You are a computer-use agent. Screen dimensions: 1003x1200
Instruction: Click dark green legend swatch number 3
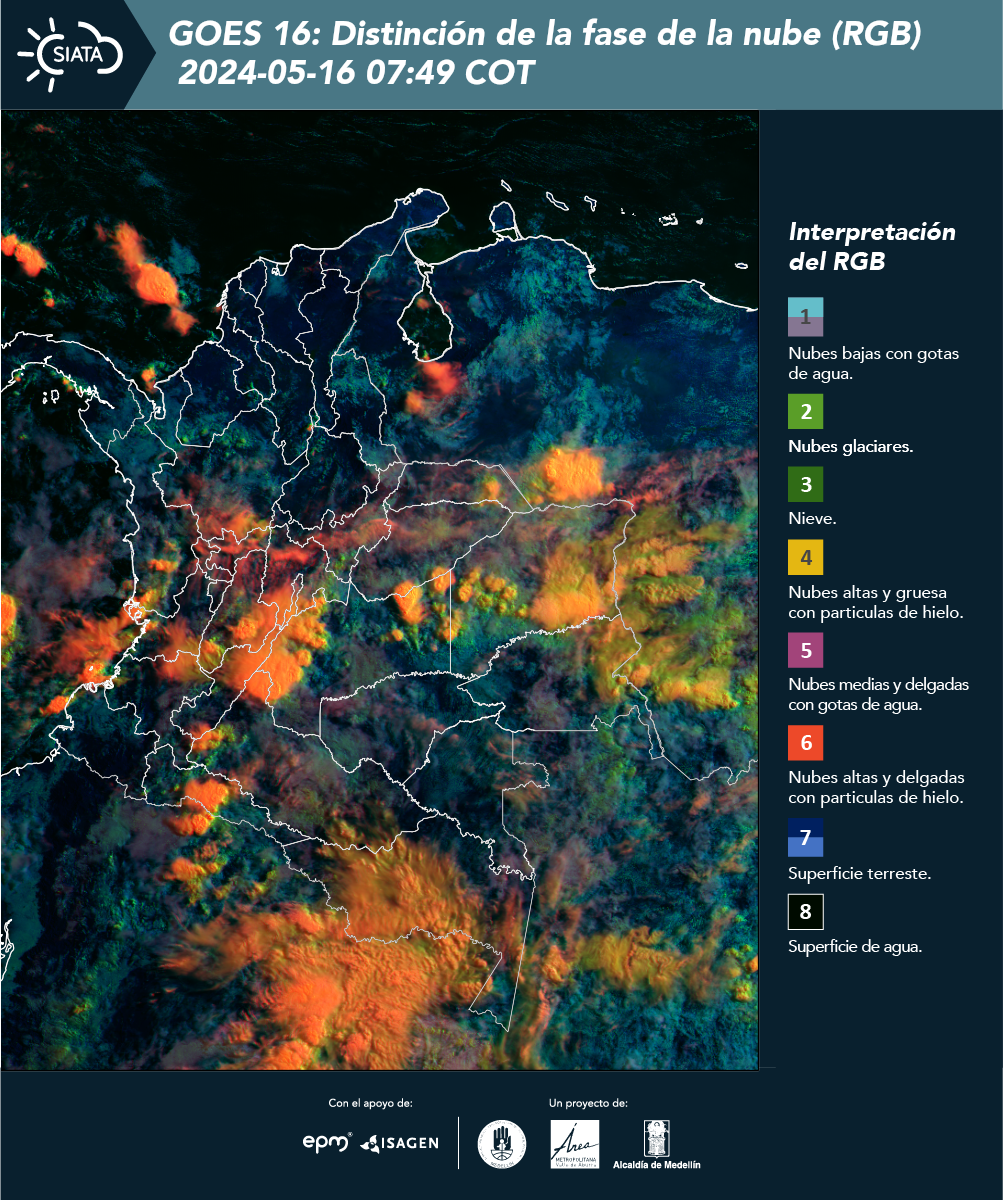click(806, 485)
